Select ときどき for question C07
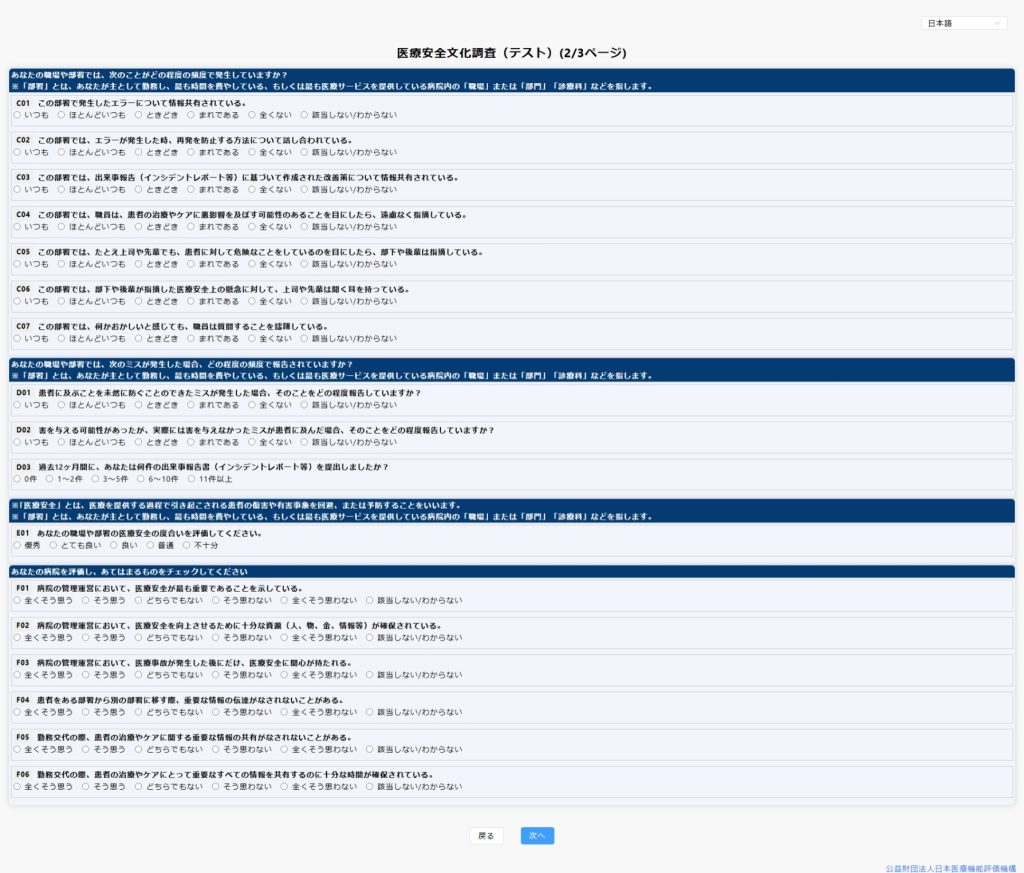The width and height of the screenshot is (1024, 873). coord(139,338)
